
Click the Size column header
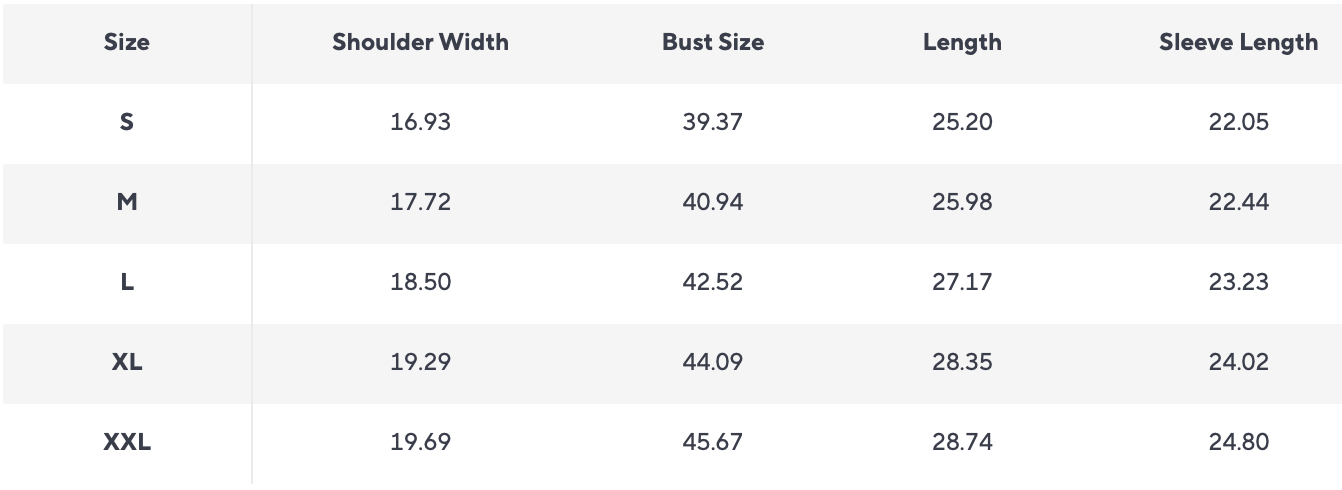(x=127, y=42)
